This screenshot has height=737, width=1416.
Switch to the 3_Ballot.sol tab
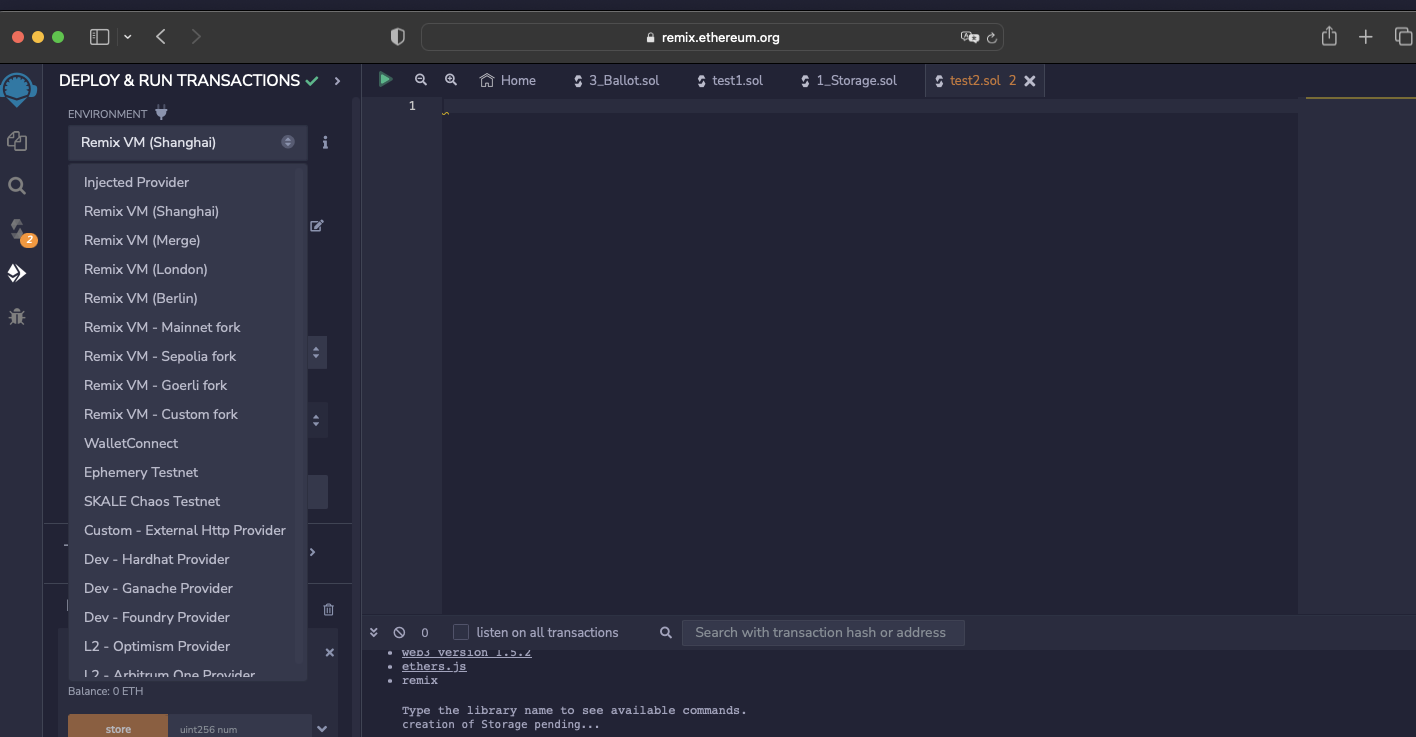click(615, 80)
